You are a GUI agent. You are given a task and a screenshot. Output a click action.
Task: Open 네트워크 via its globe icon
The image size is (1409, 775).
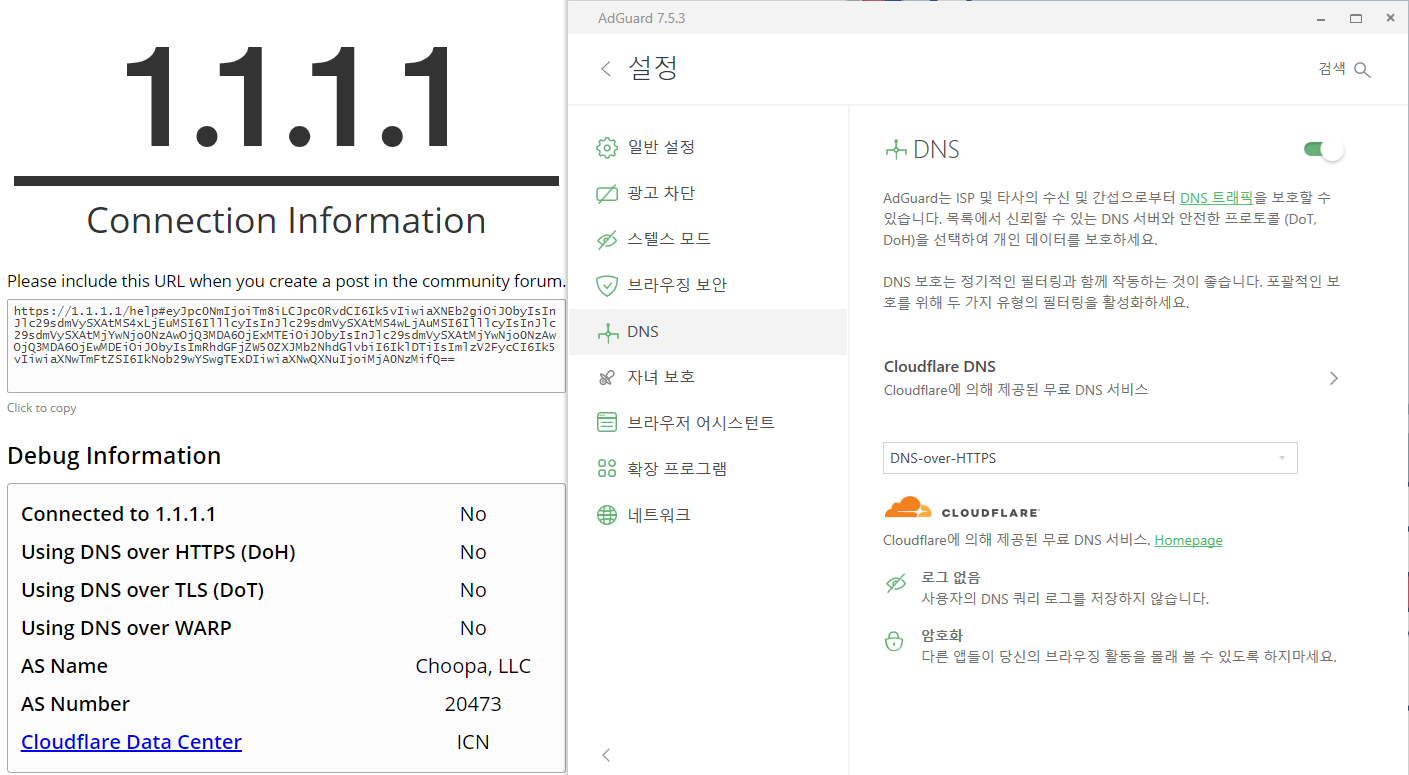point(606,515)
